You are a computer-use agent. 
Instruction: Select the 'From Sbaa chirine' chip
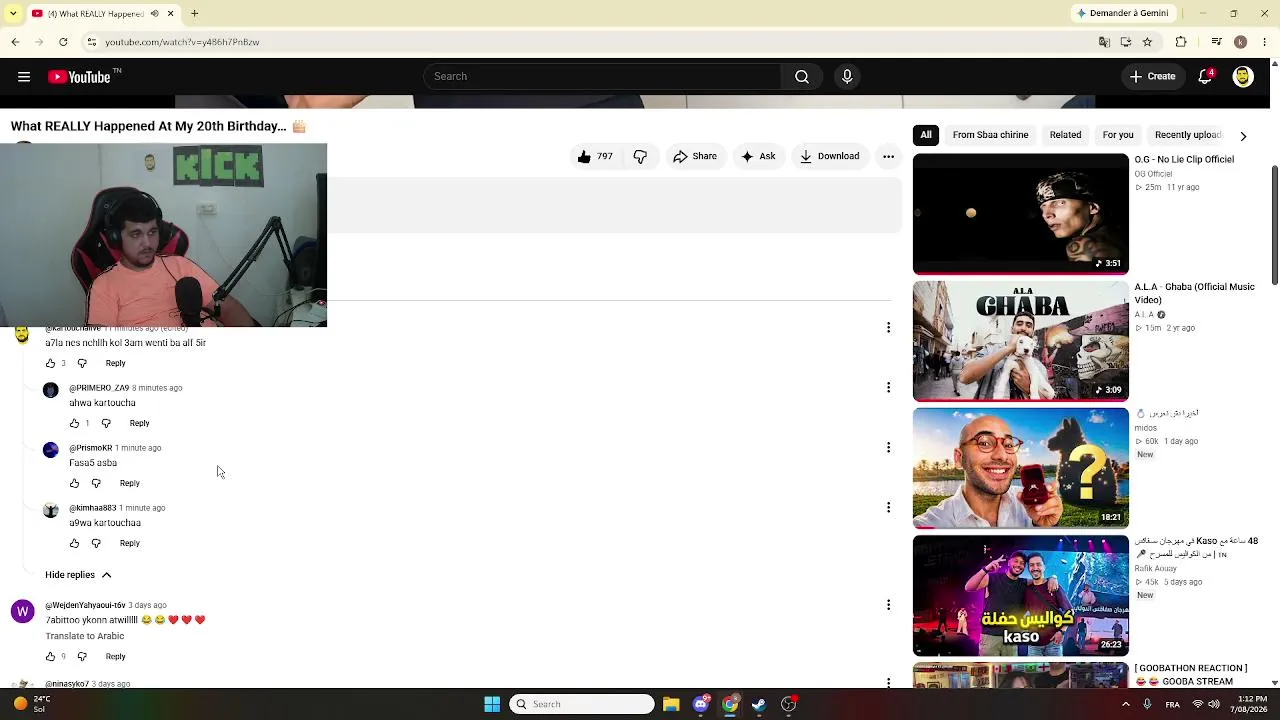(990, 135)
